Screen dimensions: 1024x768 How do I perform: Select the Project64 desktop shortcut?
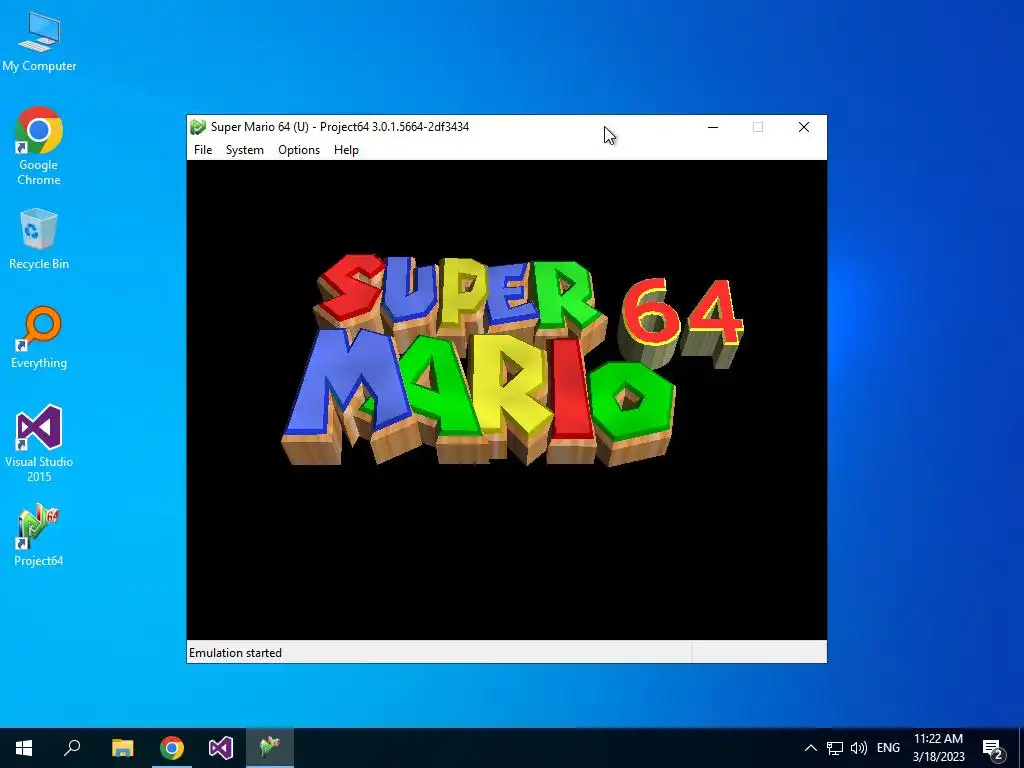pyautogui.click(x=39, y=536)
